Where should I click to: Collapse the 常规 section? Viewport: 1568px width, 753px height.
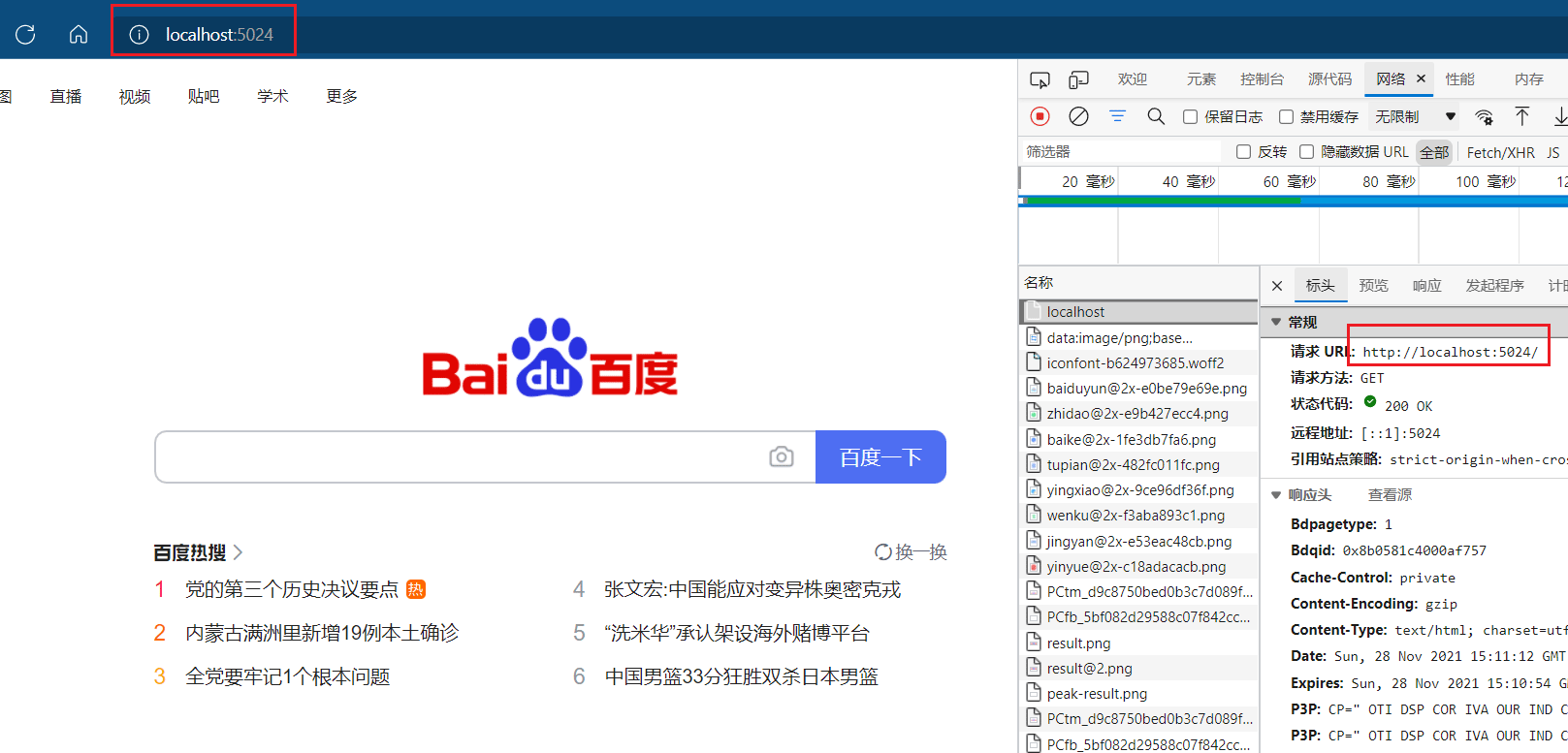coord(1276,322)
